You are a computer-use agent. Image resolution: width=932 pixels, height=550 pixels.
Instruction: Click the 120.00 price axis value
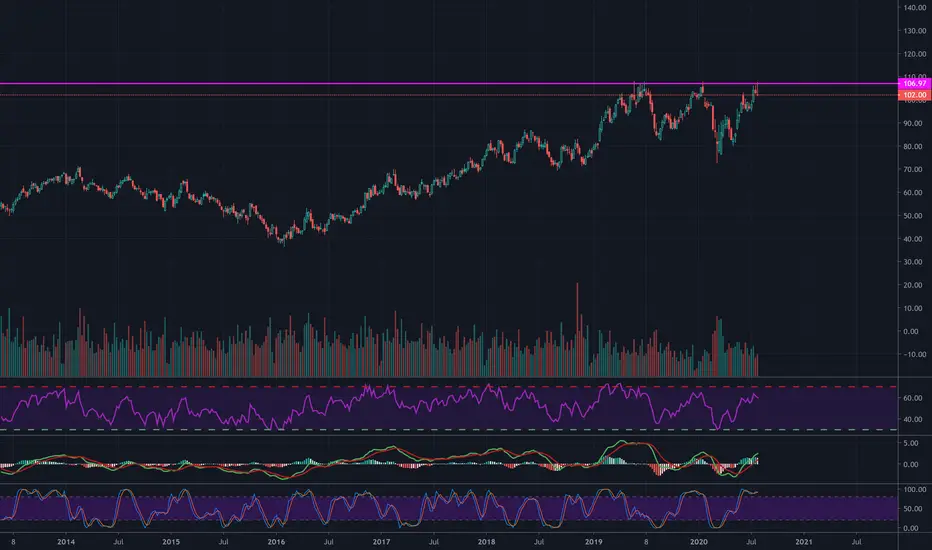[x=915, y=54]
